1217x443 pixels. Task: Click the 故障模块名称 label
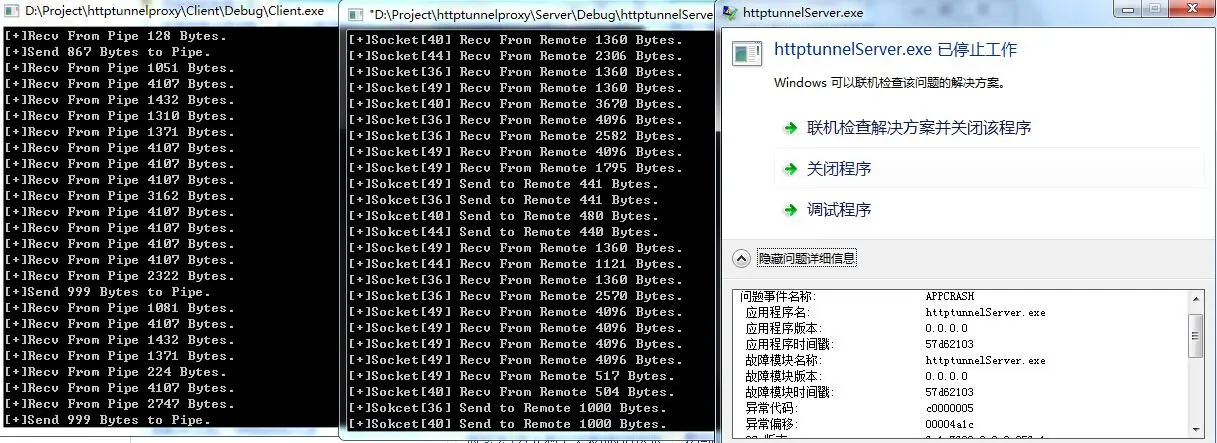(783, 360)
